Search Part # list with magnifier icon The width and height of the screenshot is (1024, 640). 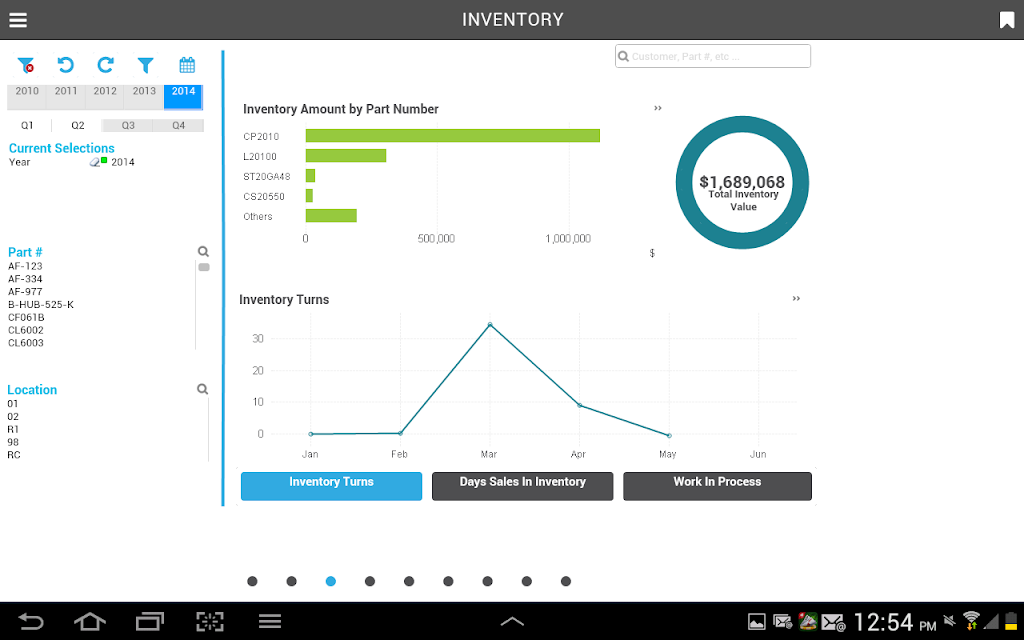(203, 251)
